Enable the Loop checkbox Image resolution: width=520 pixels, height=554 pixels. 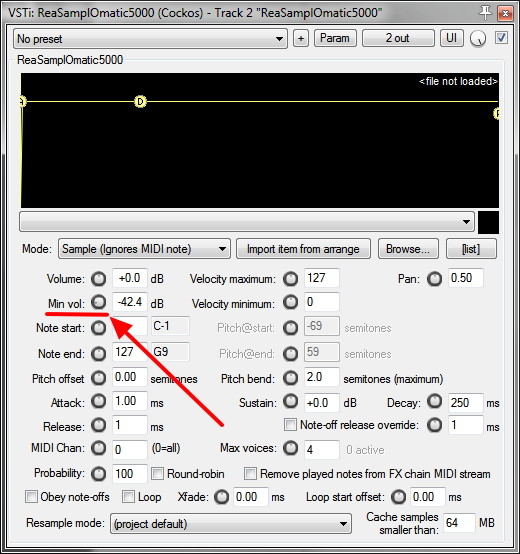coord(128,496)
